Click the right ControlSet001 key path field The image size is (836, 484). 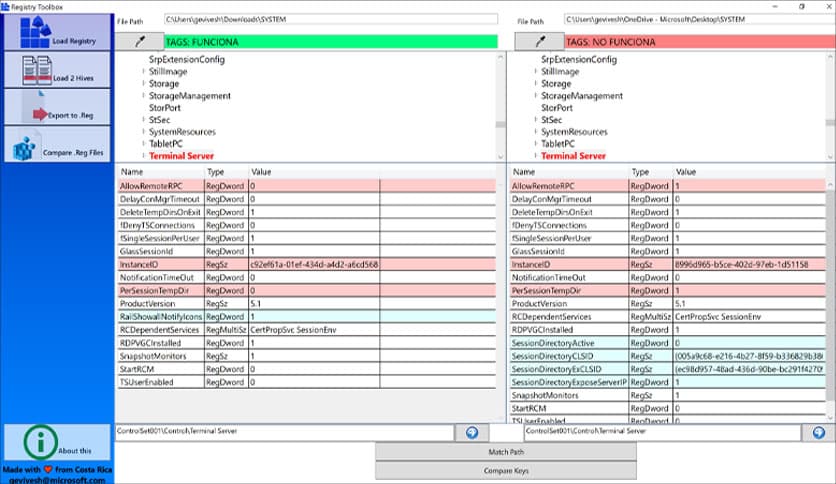pos(663,433)
